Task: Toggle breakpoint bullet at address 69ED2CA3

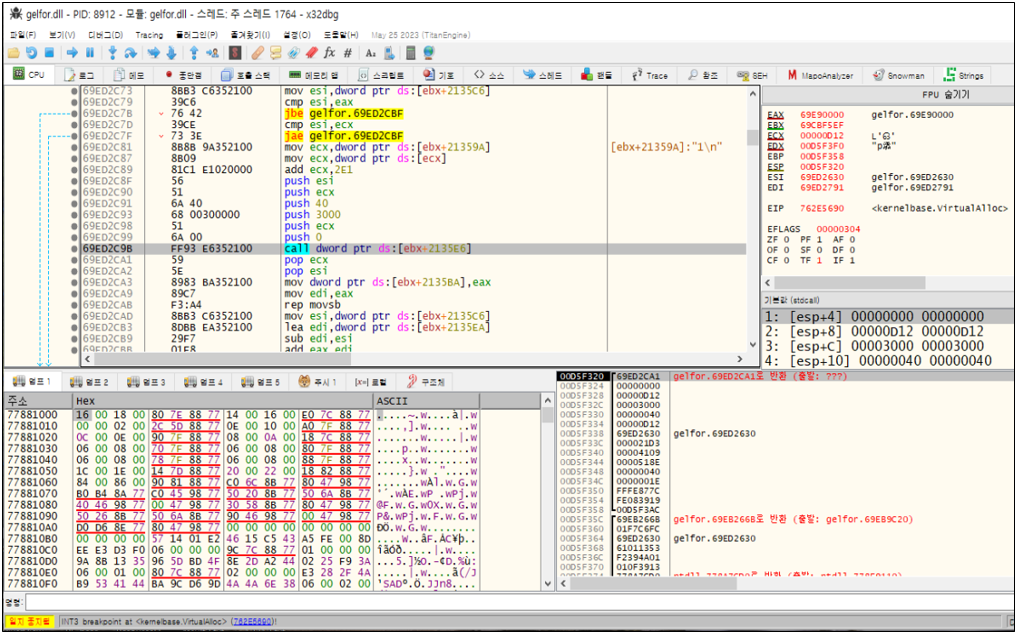Action: (74, 282)
